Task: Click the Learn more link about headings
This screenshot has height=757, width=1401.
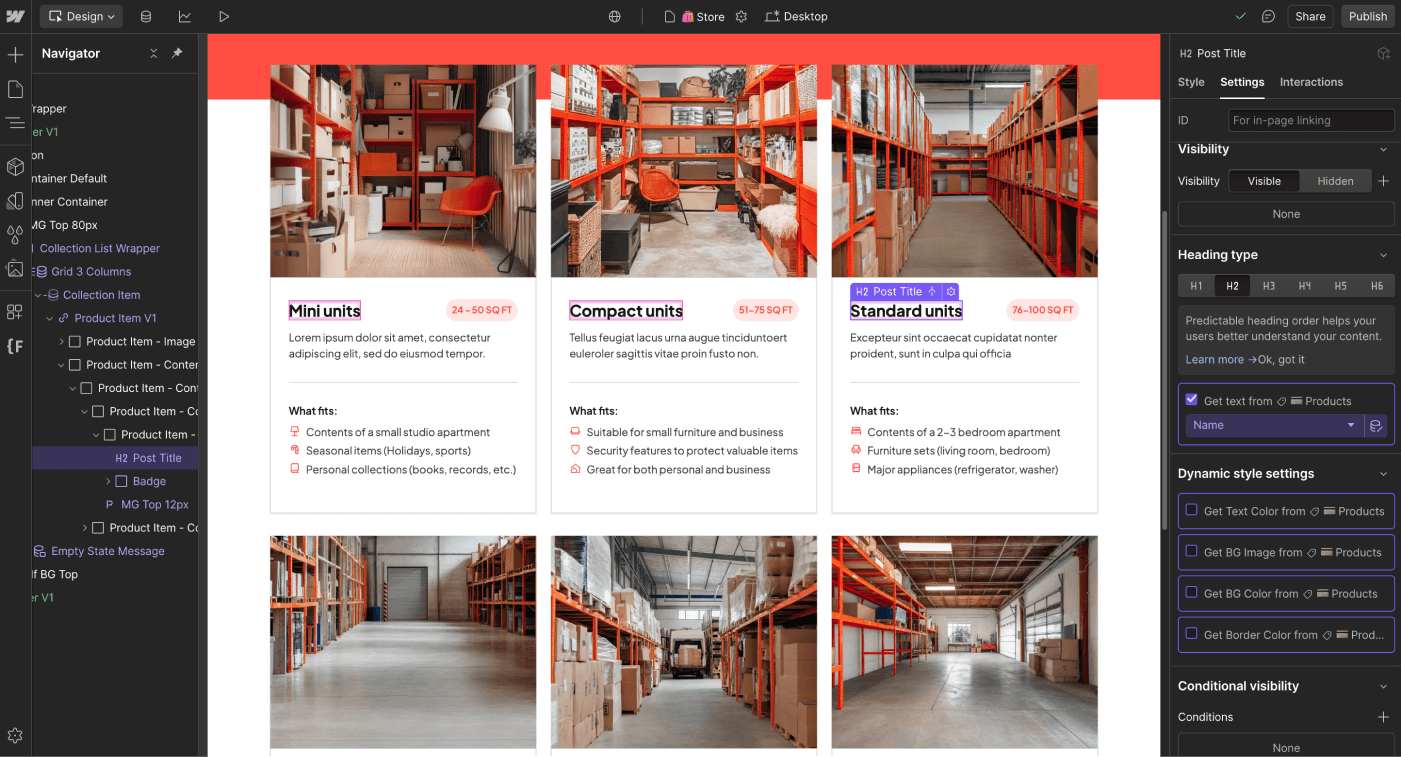Action: [x=1214, y=359]
